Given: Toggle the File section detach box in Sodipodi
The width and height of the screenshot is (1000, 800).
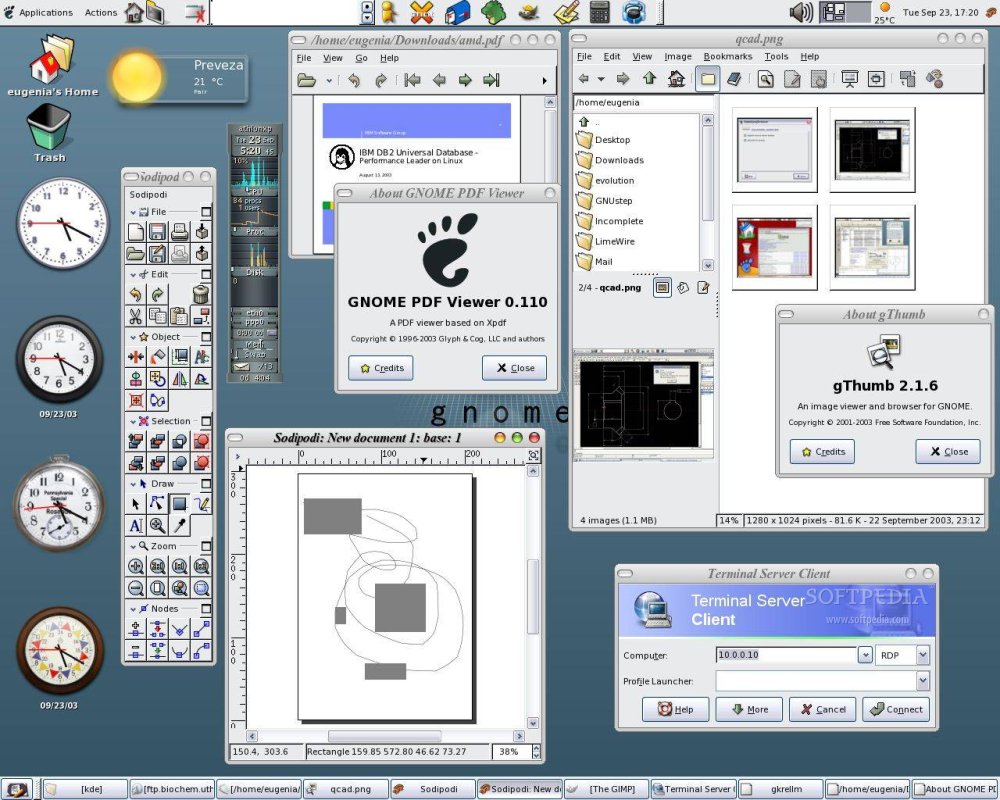Looking at the screenshot, I should (x=206, y=211).
